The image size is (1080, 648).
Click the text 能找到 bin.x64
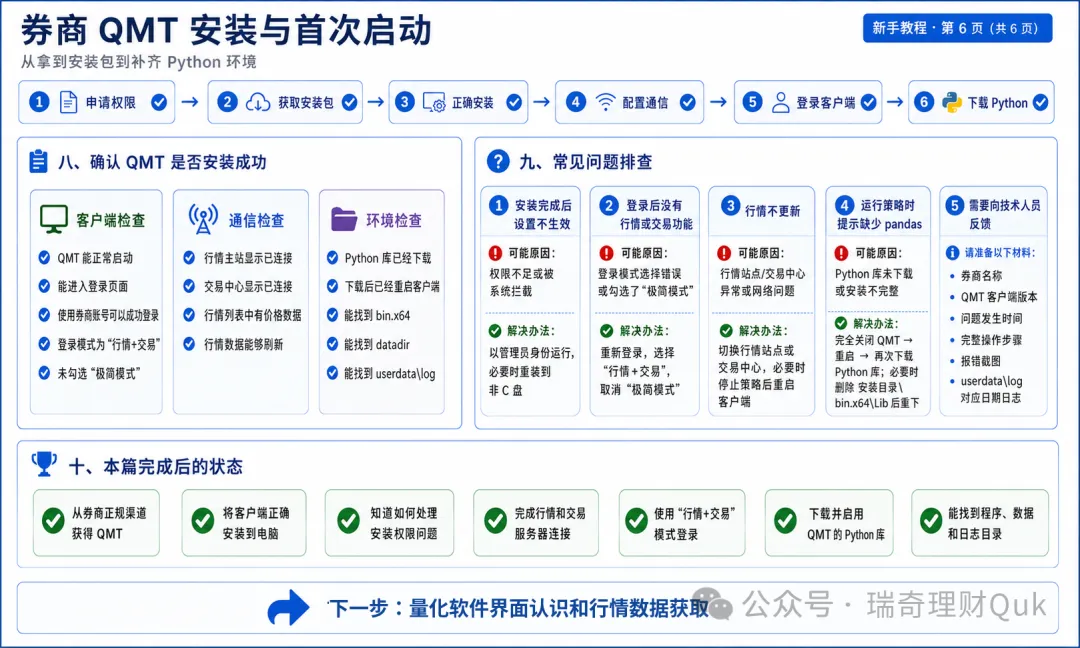pyautogui.click(x=377, y=315)
